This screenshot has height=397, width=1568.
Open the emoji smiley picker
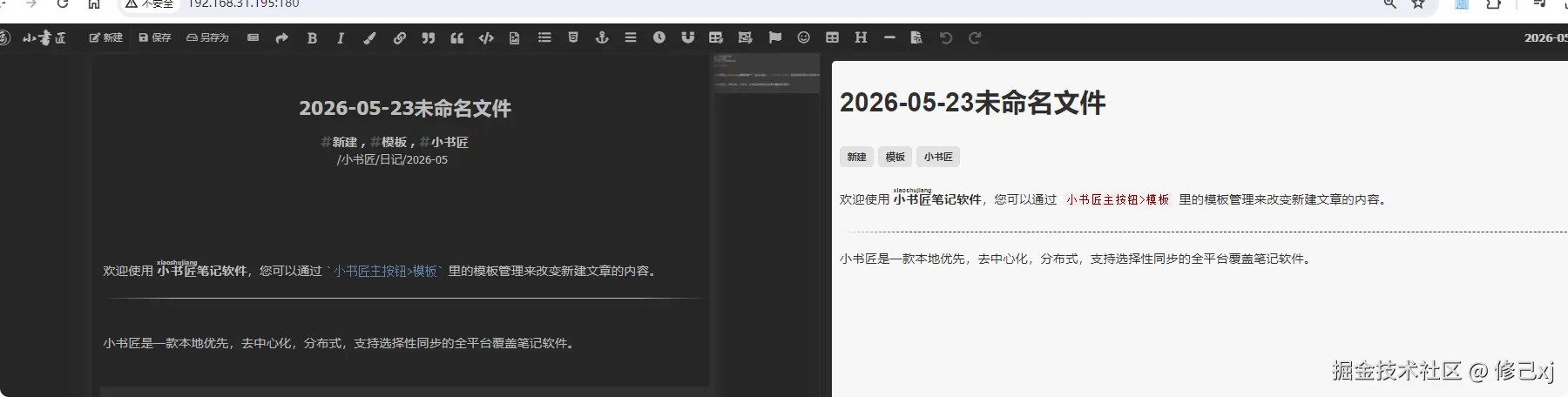click(803, 37)
